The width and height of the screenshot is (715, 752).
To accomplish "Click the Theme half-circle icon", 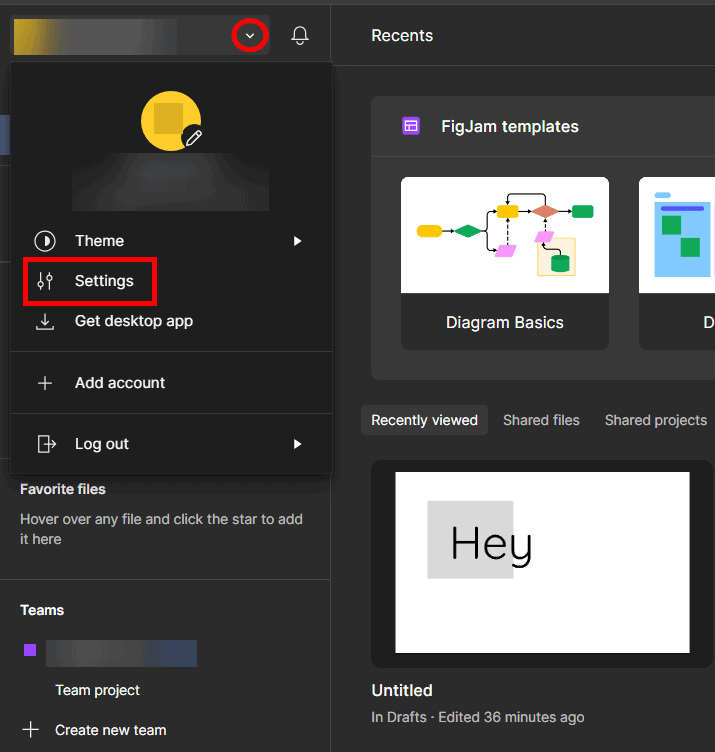I will 45,241.
